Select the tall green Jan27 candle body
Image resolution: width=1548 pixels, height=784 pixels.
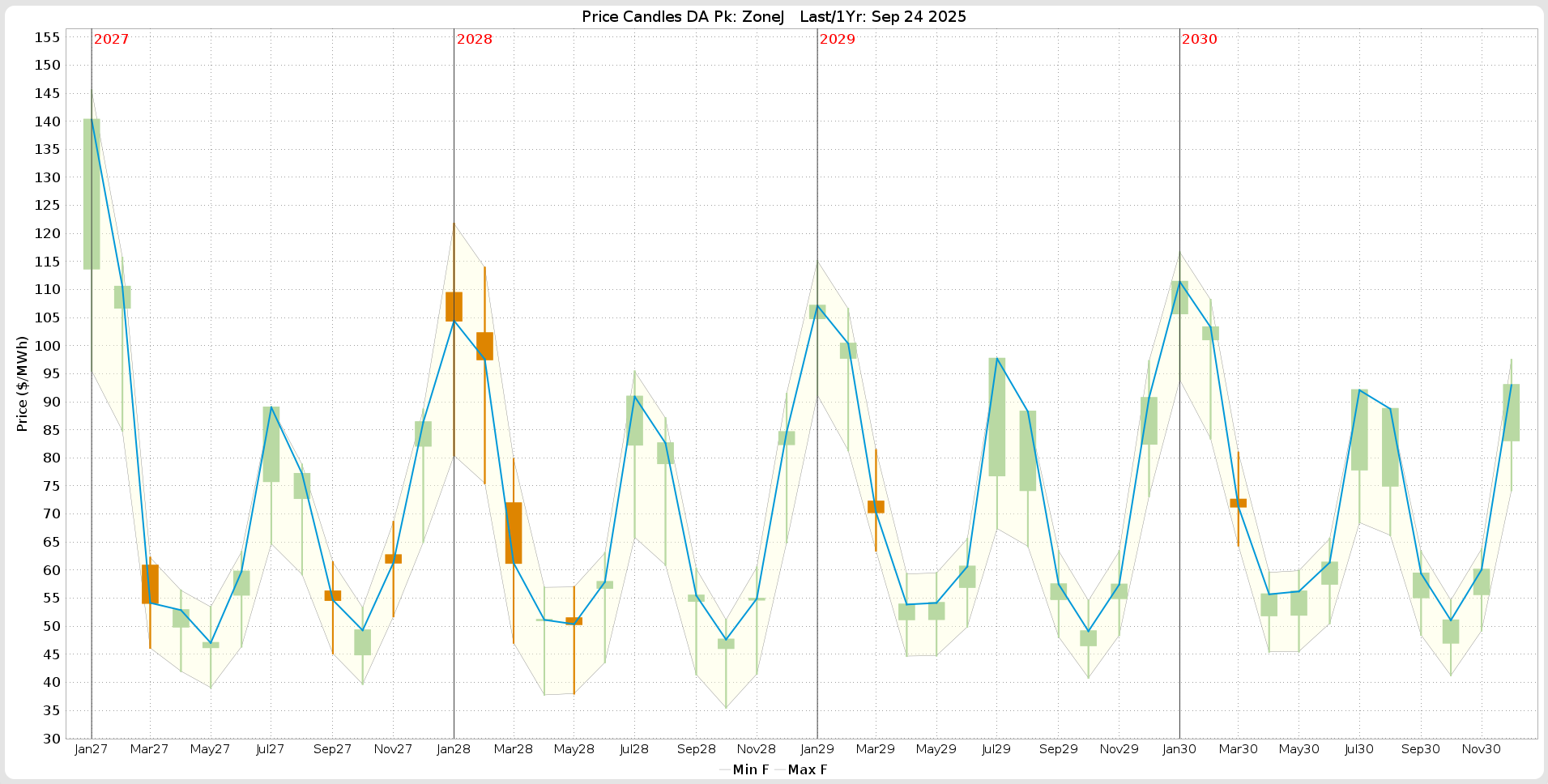pyautogui.click(x=92, y=194)
